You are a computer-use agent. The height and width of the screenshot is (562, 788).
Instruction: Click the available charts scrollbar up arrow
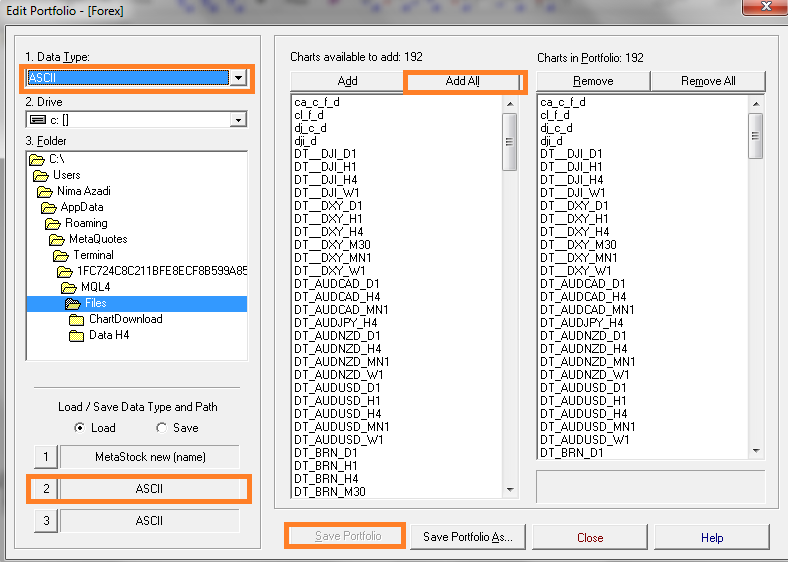pos(510,104)
